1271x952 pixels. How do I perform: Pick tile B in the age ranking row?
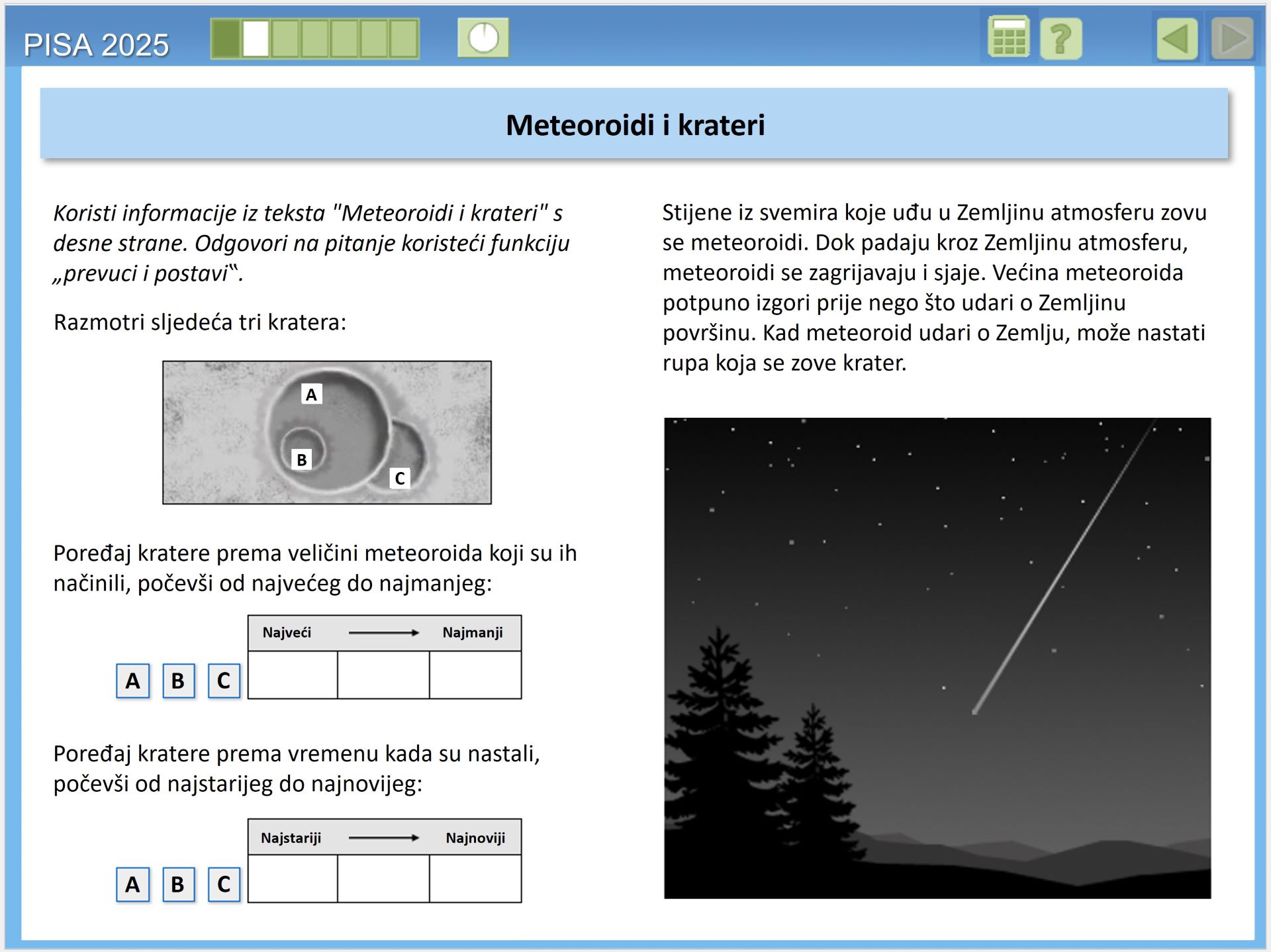pyautogui.click(x=178, y=884)
